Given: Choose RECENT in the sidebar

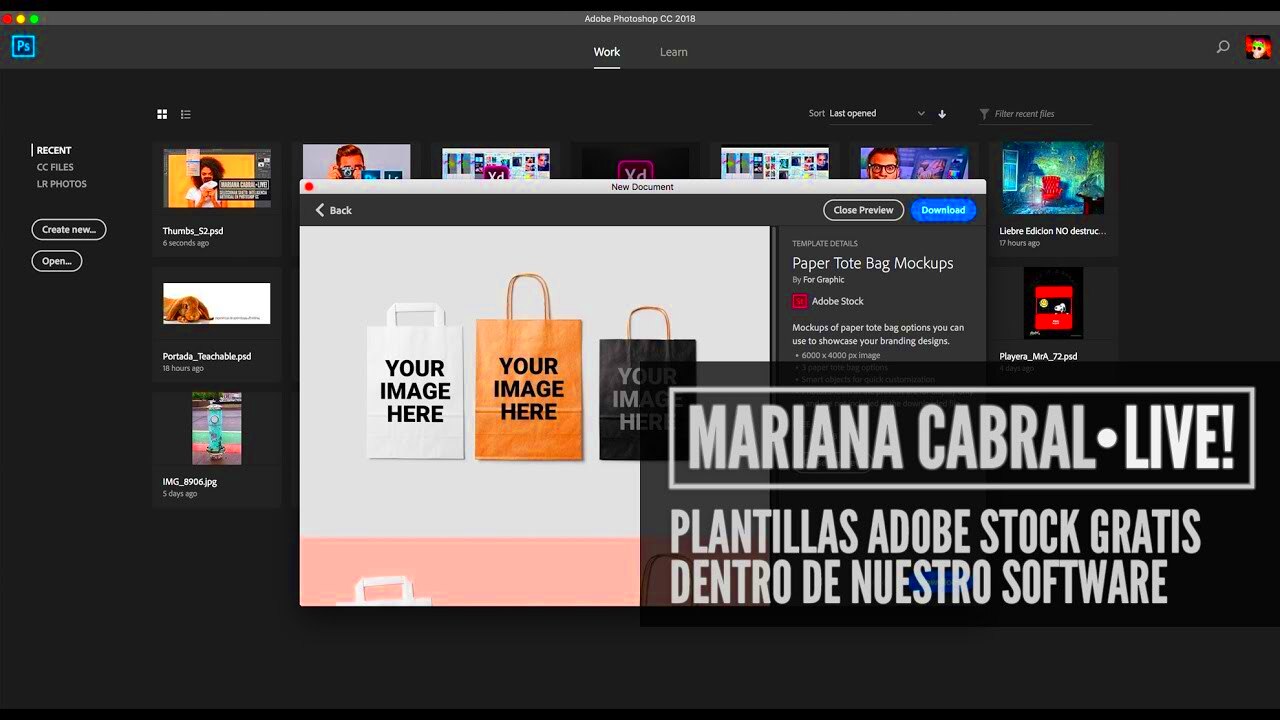Looking at the screenshot, I should [54, 150].
